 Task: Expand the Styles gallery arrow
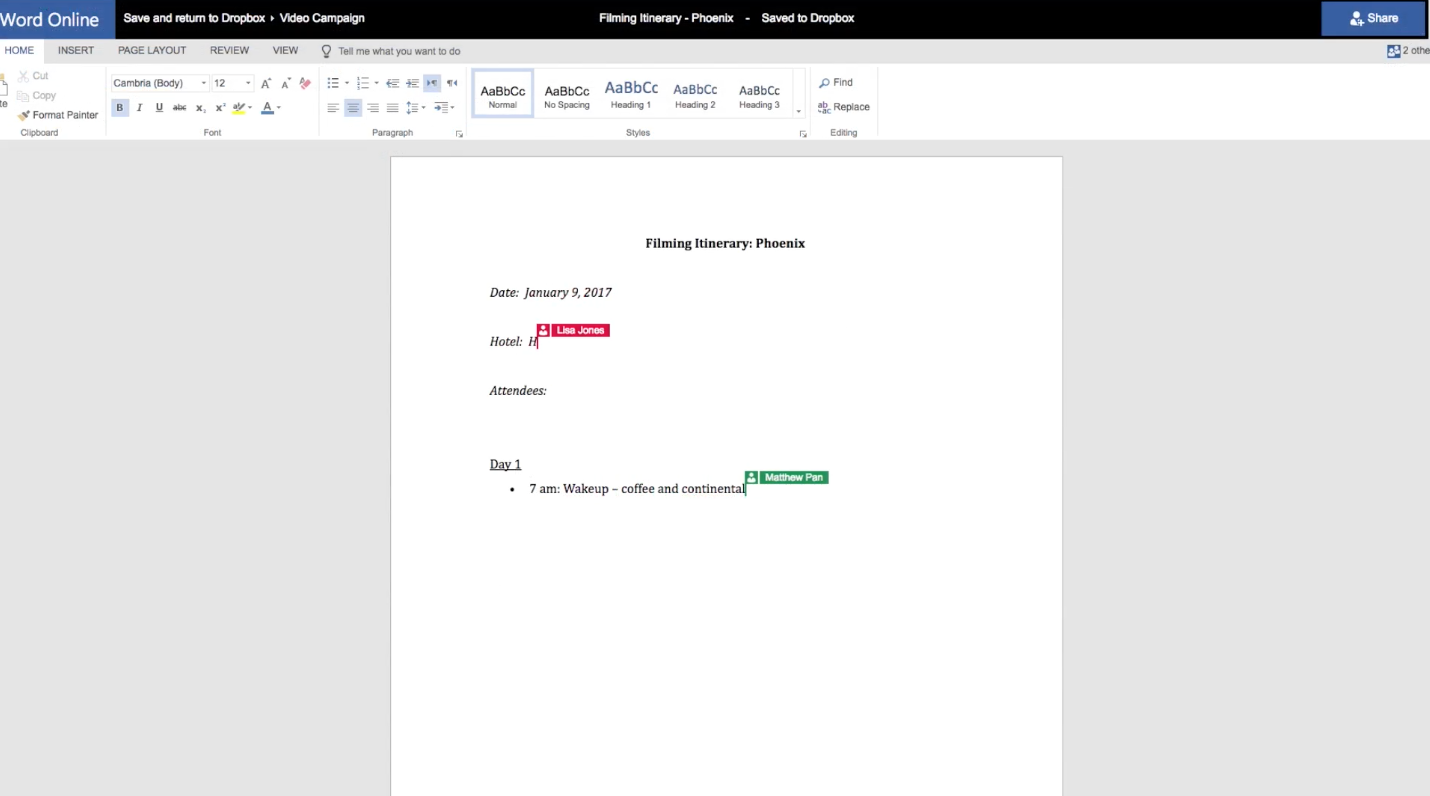tap(798, 111)
